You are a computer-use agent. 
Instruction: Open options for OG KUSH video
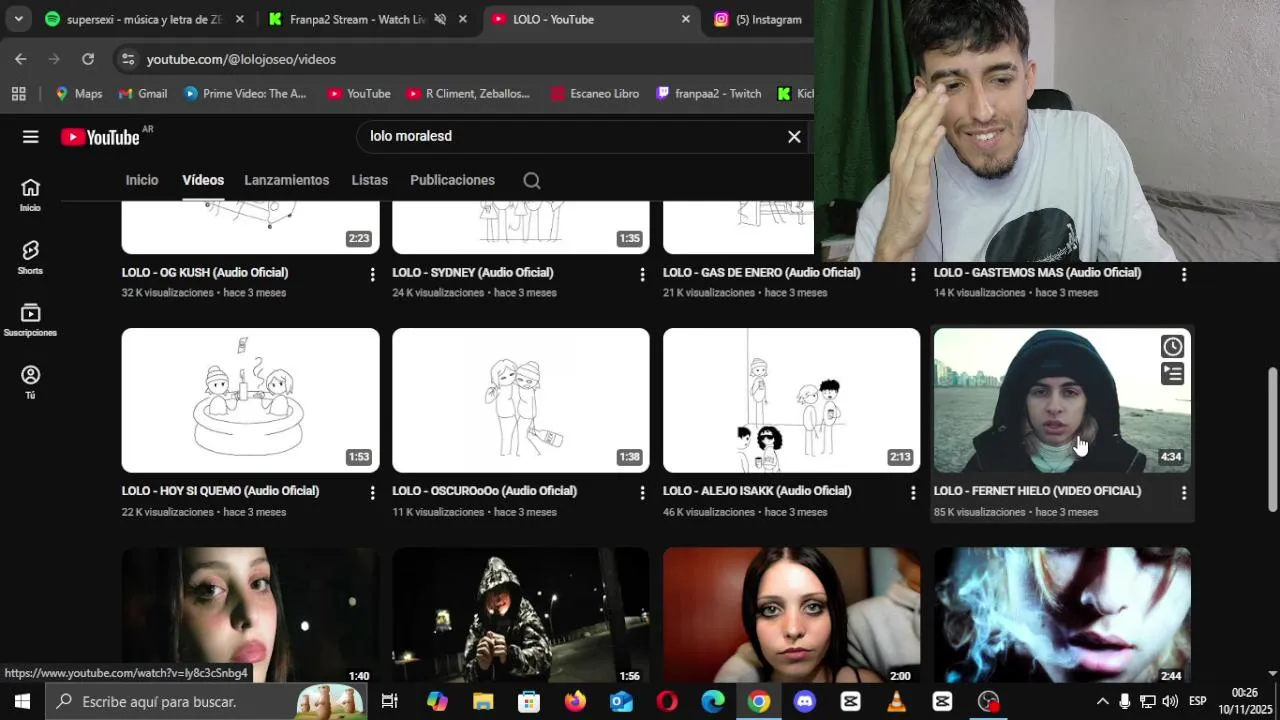[x=372, y=274]
